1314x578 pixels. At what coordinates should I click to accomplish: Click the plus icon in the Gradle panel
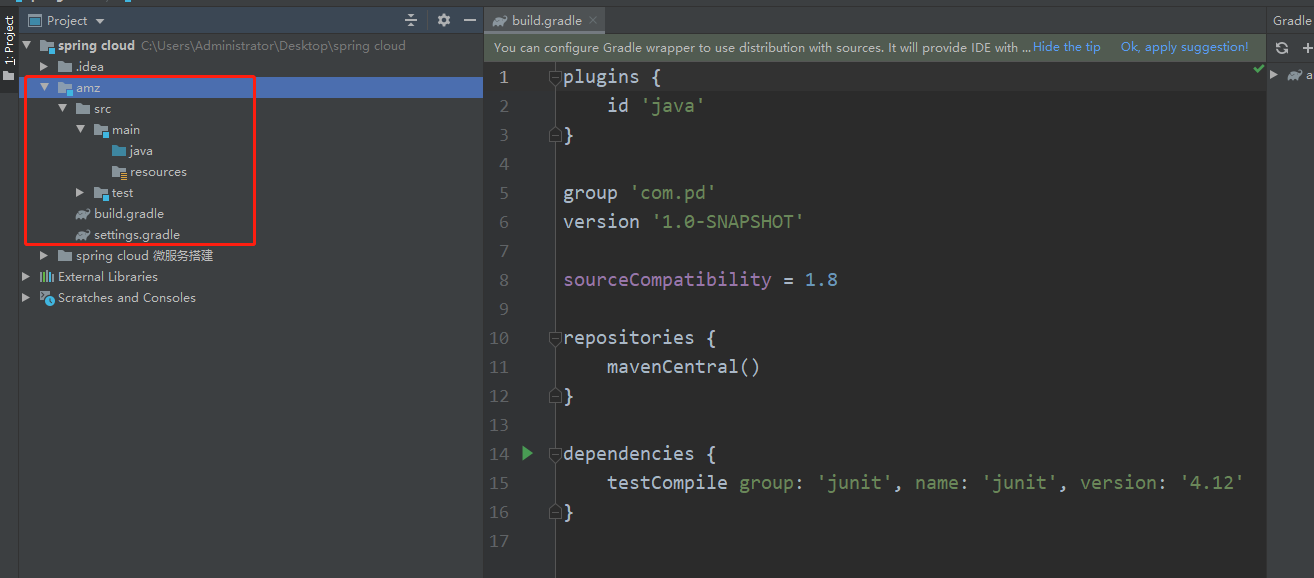click(x=1307, y=48)
